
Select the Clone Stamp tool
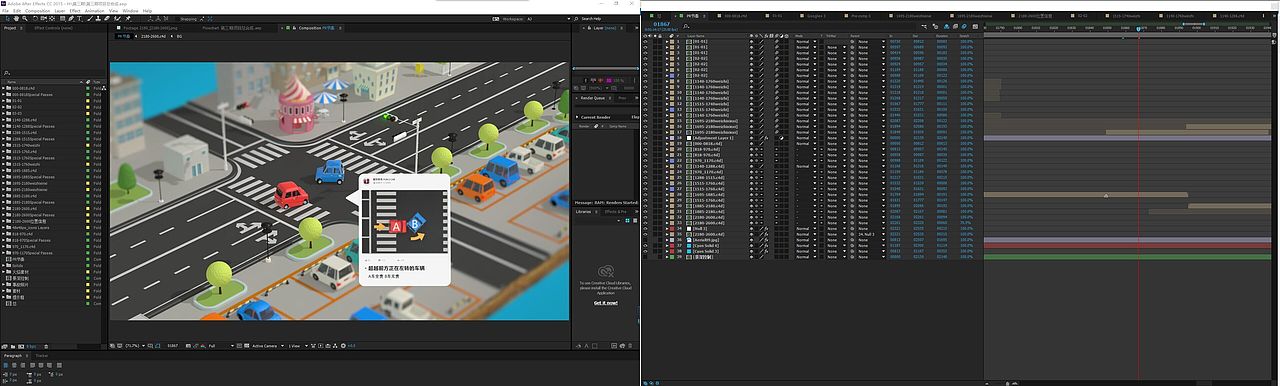point(98,18)
